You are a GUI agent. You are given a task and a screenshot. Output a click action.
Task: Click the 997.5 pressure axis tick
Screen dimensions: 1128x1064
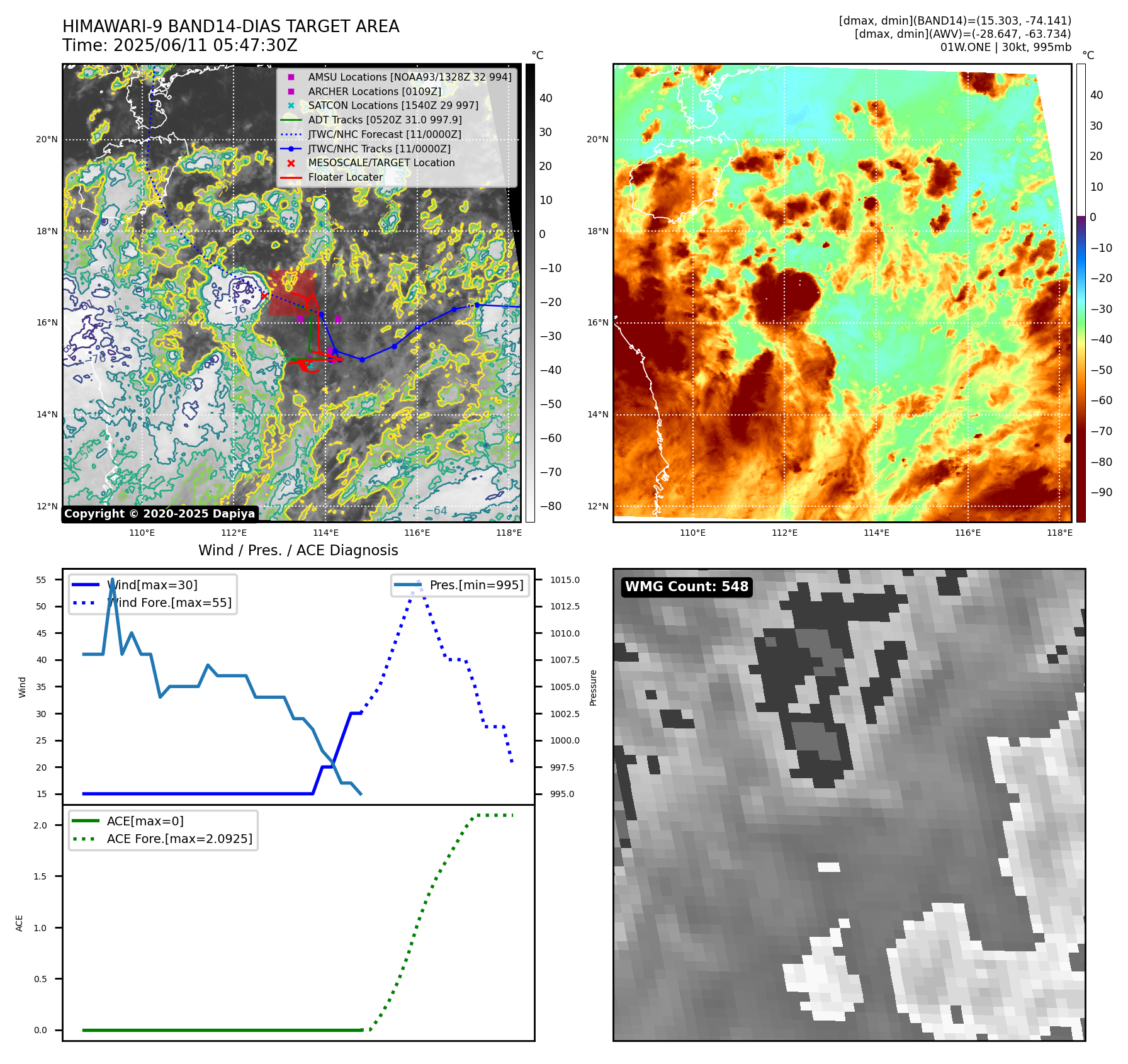click(x=562, y=767)
